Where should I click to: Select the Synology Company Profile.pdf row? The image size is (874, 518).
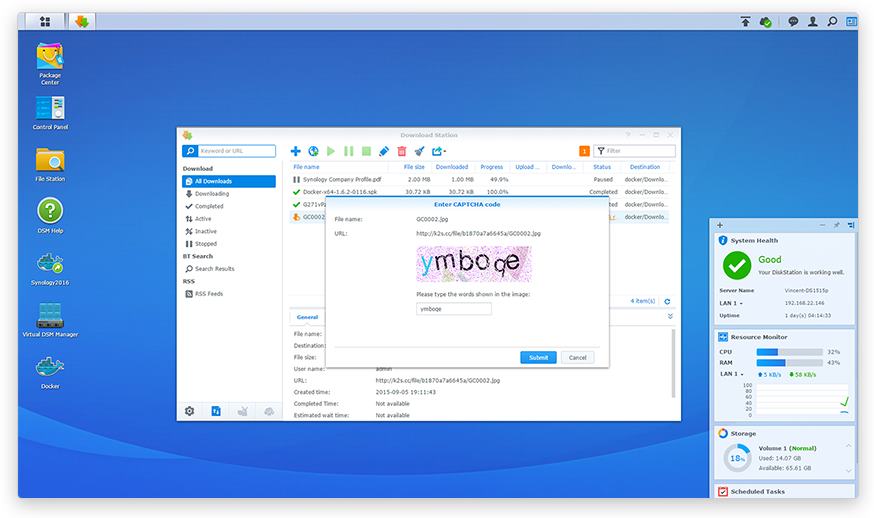479,180
